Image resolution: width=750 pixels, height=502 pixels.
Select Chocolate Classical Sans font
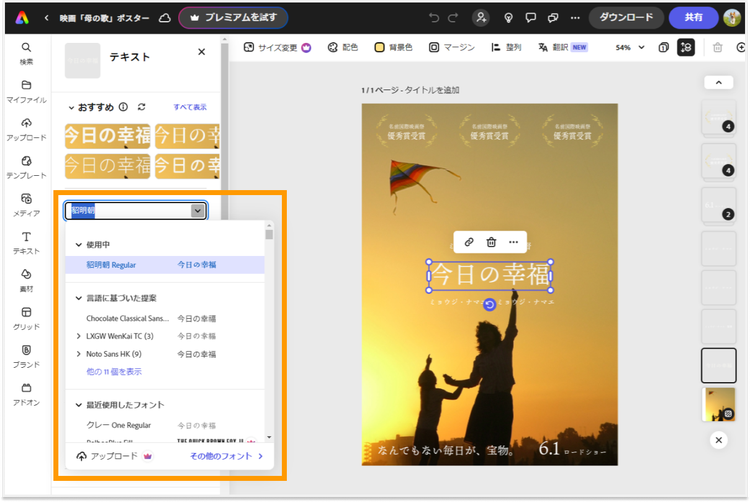(x=165, y=318)
